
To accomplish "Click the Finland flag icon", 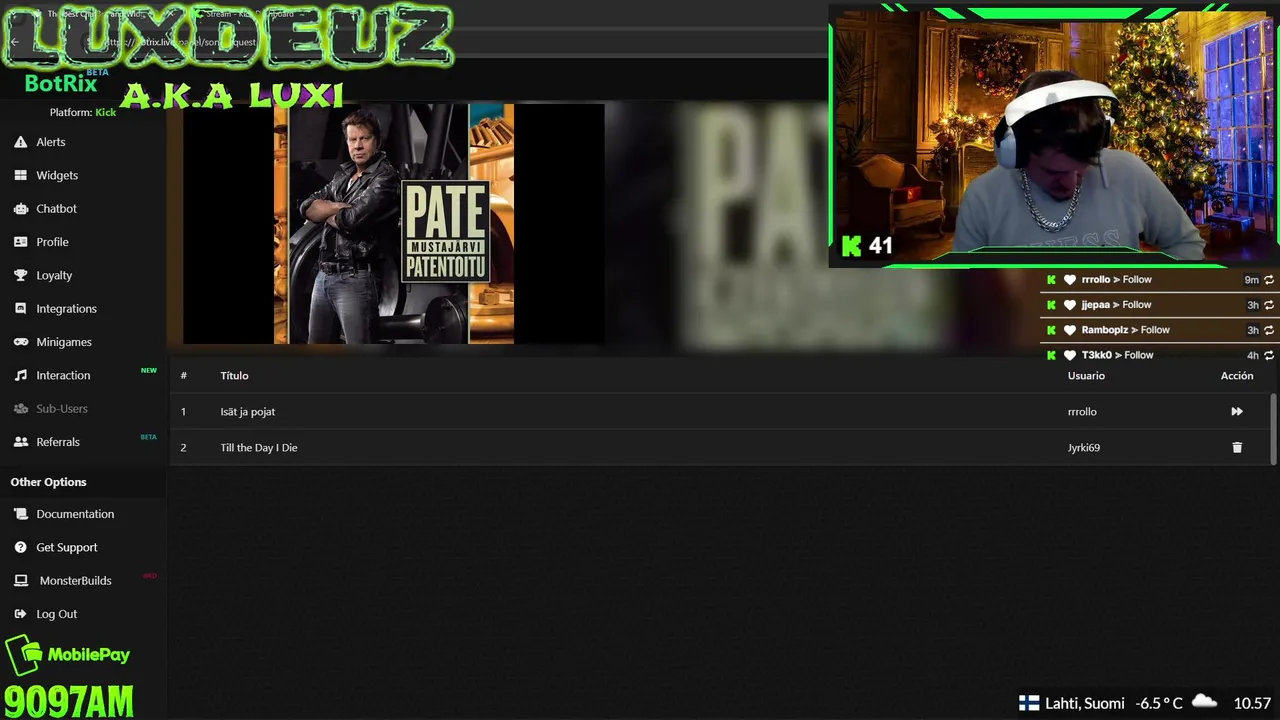I will (x=1029, y=703).
